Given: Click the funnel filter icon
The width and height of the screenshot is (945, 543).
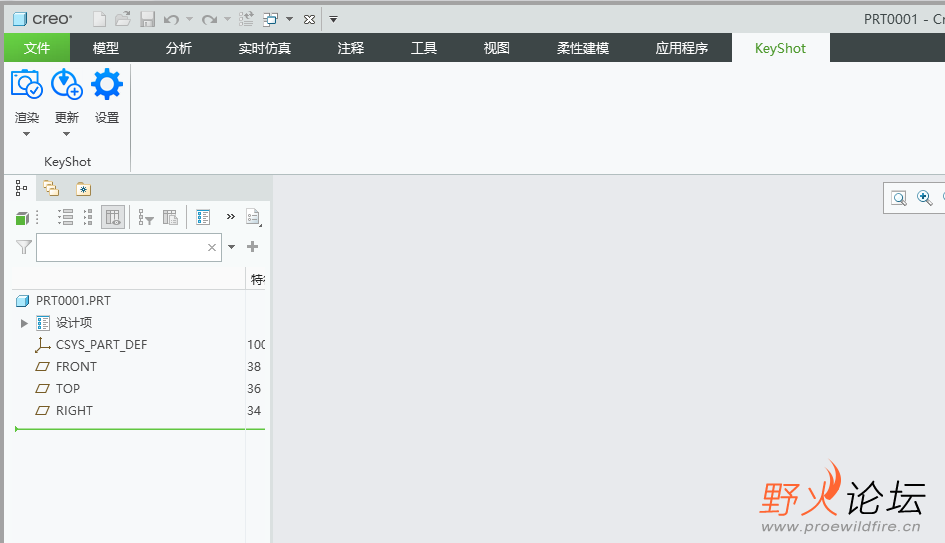Looking at the screenshot, I should [24, 246].
